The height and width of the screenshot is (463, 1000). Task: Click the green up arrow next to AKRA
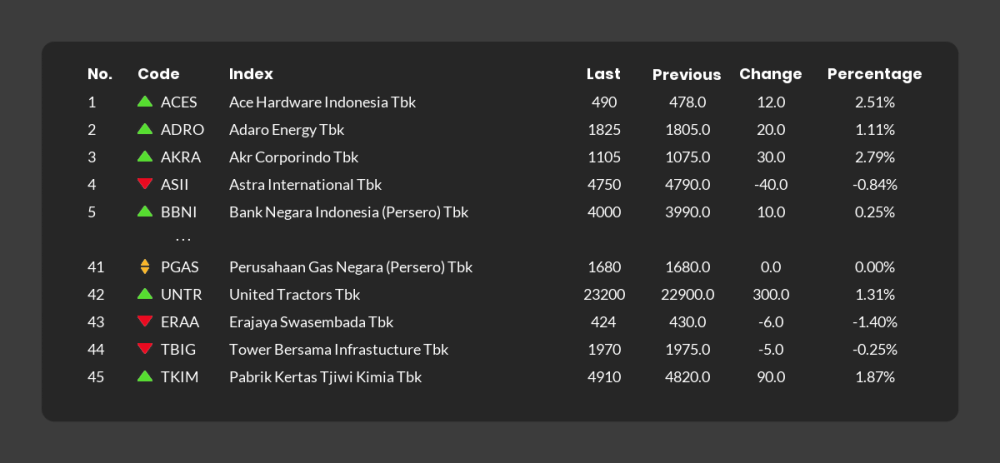[145, 156]
